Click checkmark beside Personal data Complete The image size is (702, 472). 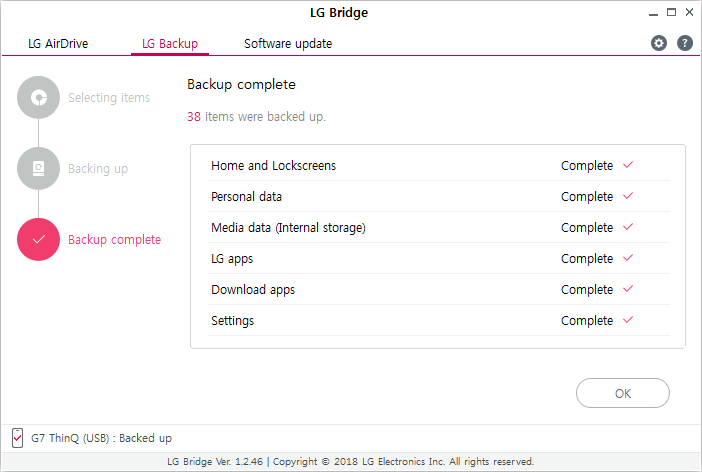628,196
